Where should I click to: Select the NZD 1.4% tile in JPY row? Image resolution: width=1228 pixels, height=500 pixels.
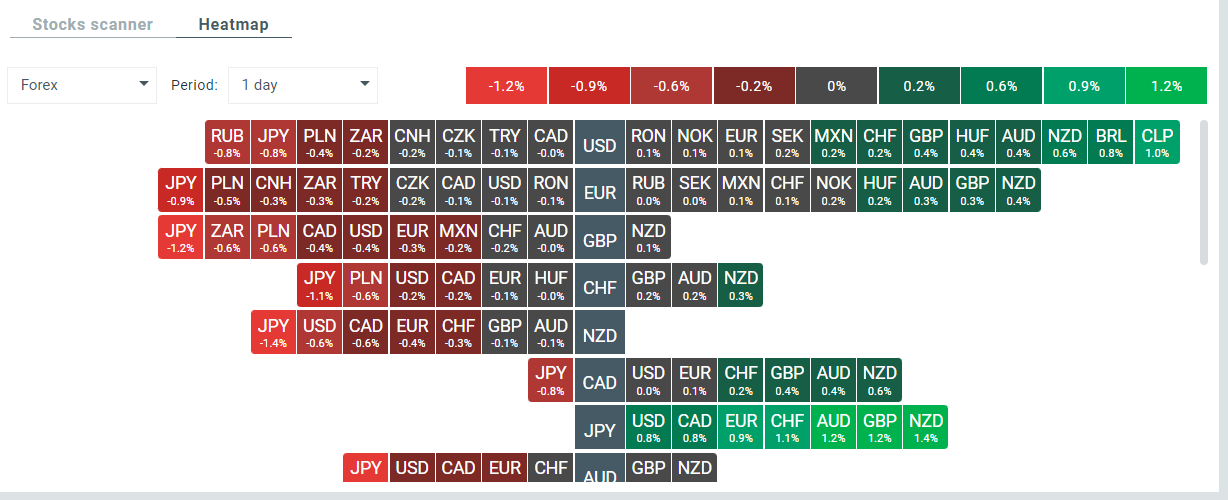click(x=925, y=426)
